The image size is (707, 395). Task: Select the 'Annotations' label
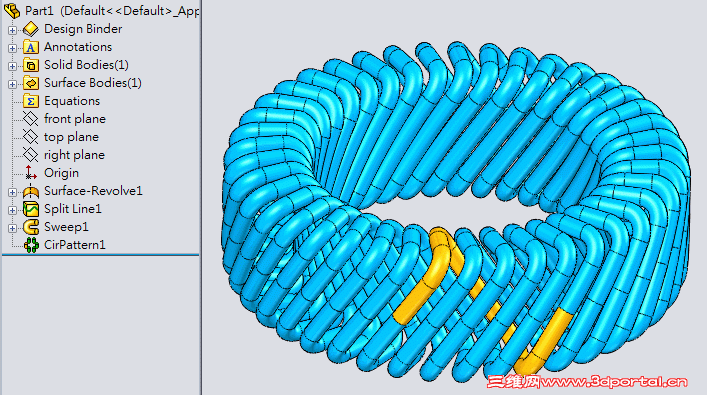(78, 47)
